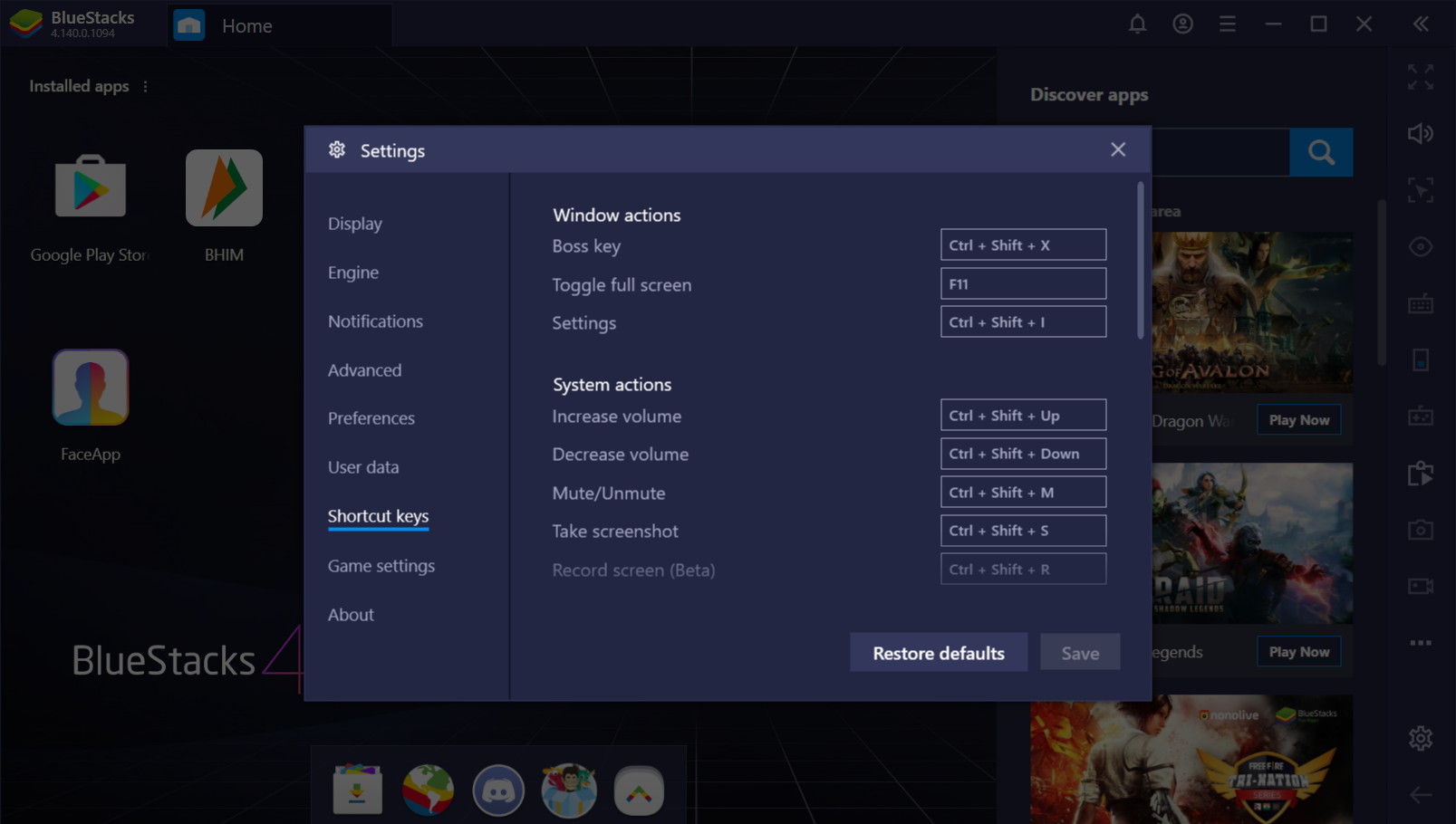Launch the BHIM app
The width and height of the screenshot is (1456, 824).
(224, 187)
